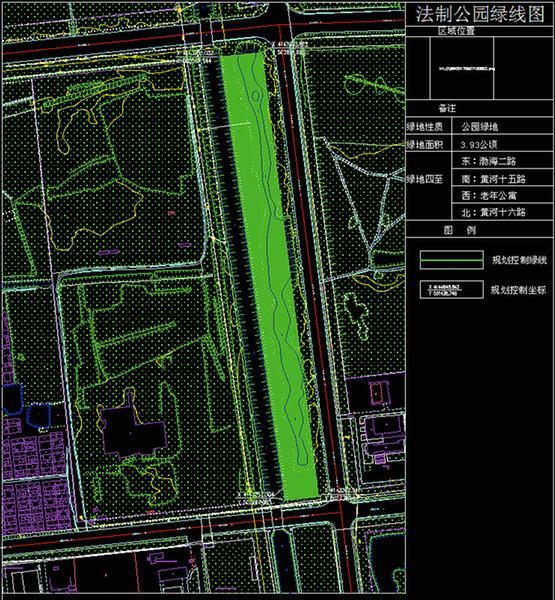The width and height of the screenshot is (555, 600).
Task: Click the 绿地面积 label cell
Action: point(428,144)
